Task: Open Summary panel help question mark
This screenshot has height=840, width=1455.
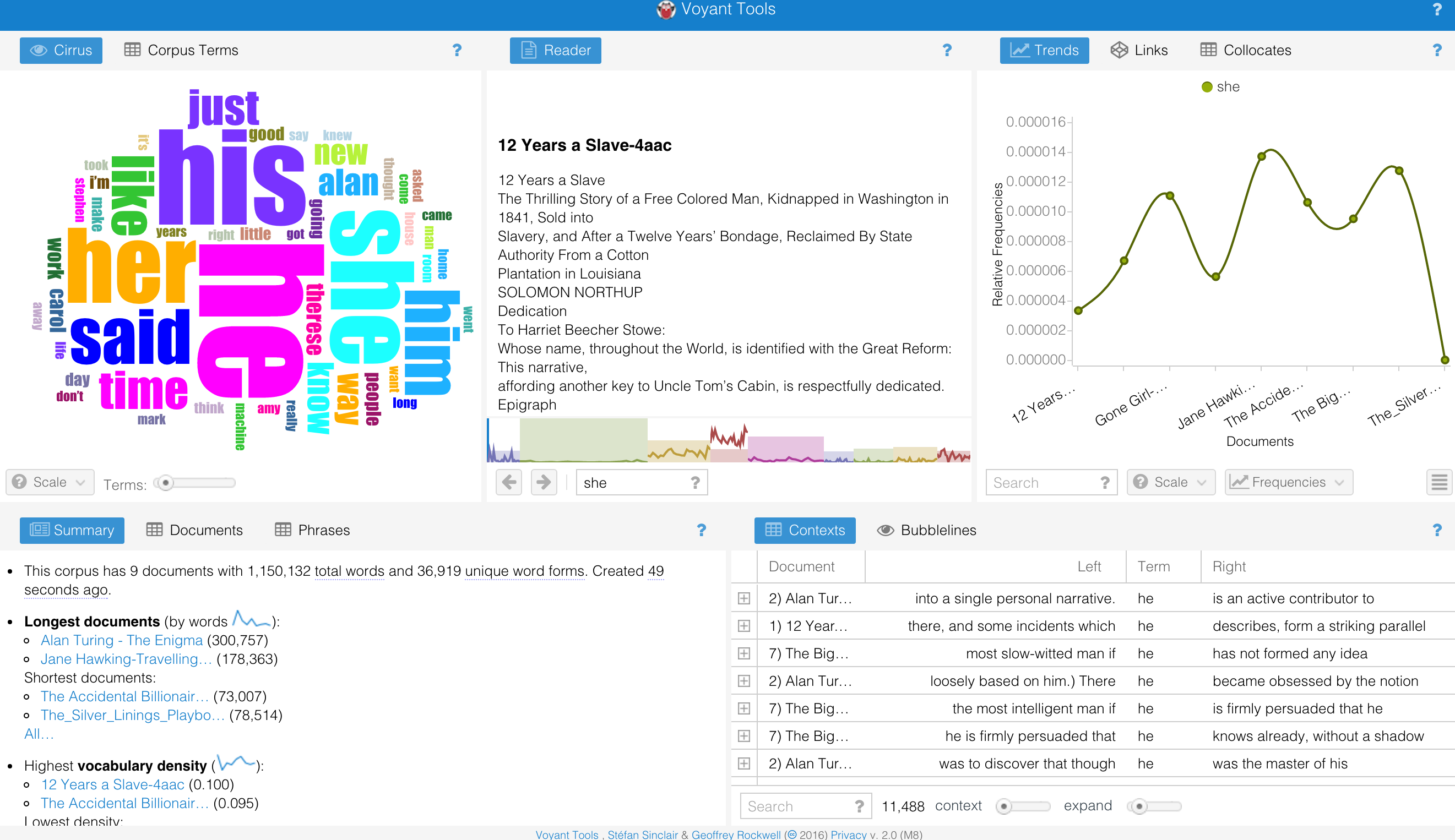Action: 701,530
